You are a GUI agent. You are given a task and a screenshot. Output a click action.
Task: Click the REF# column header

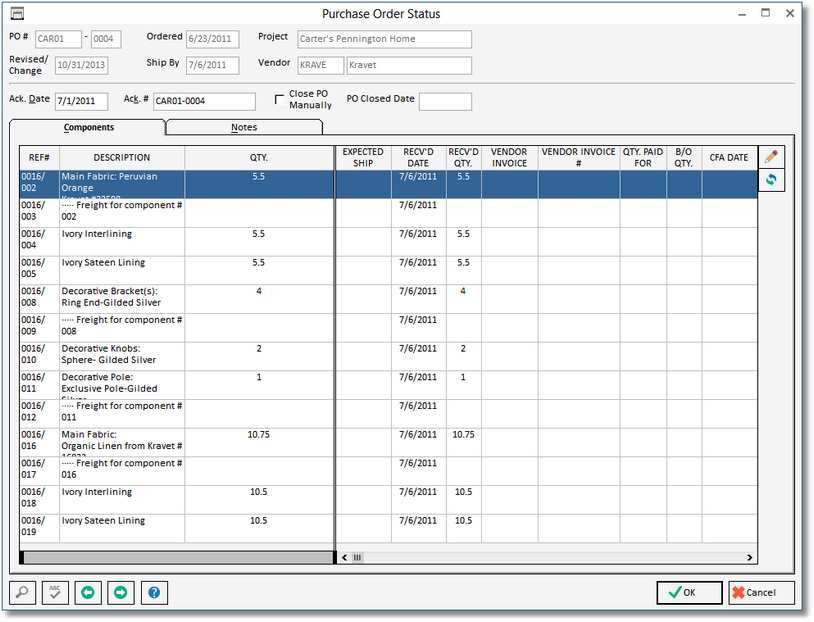point(39,158)
